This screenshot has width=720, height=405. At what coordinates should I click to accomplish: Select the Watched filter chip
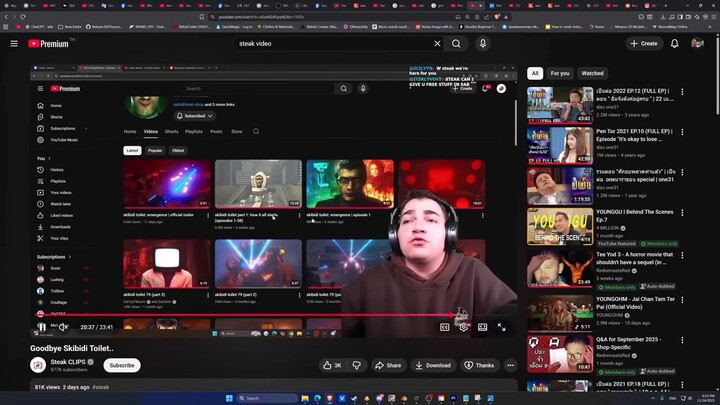(592, 73)
